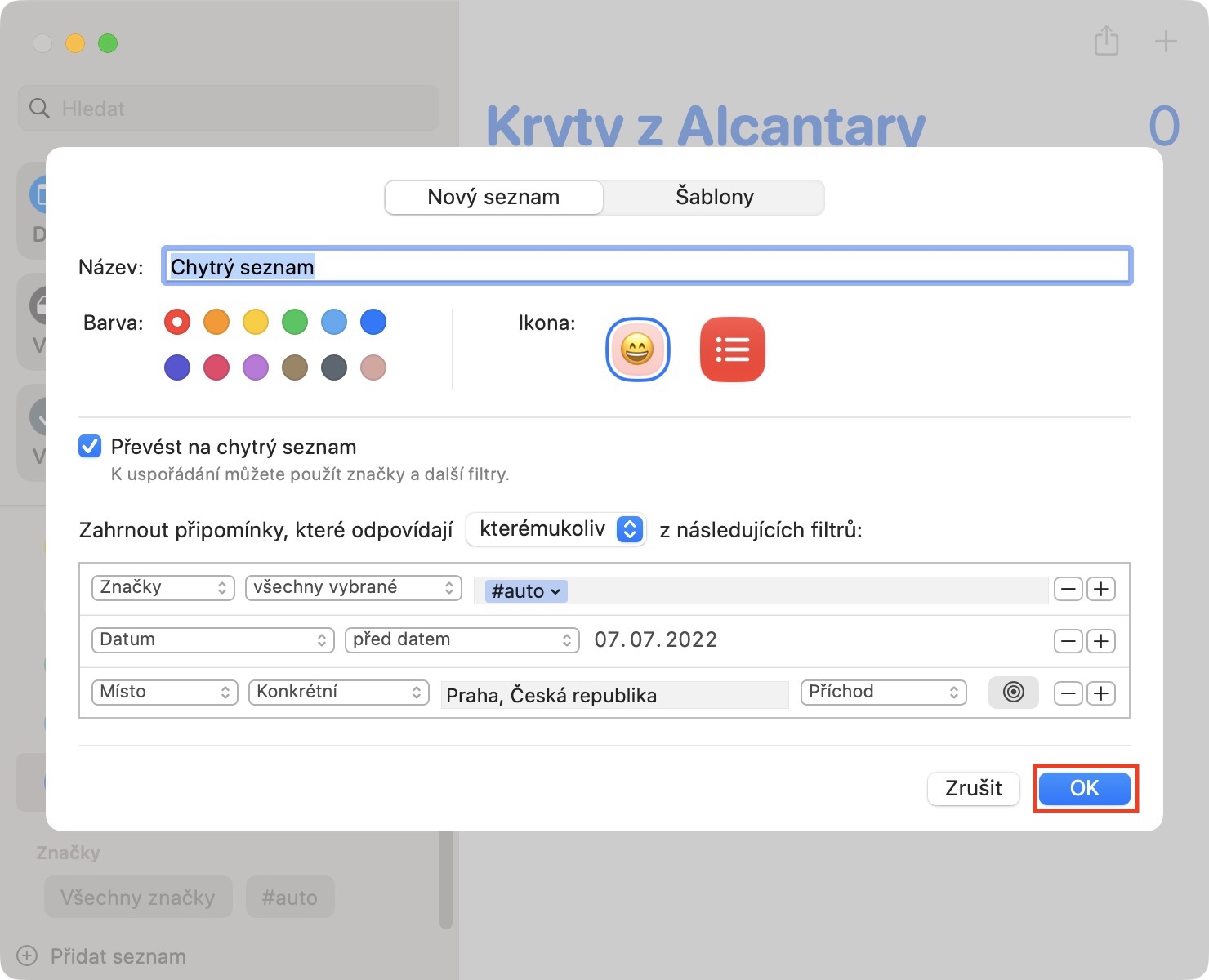Click the date value 07.07.2022
The image size is (1209, 980).
click(656, 639)
